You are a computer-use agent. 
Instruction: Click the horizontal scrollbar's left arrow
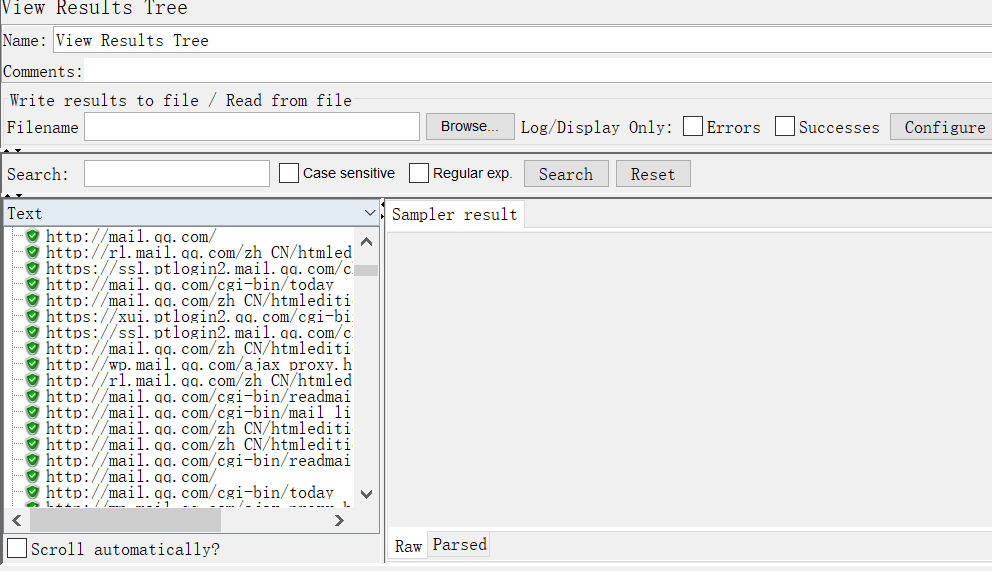click(x=16, y=521)
